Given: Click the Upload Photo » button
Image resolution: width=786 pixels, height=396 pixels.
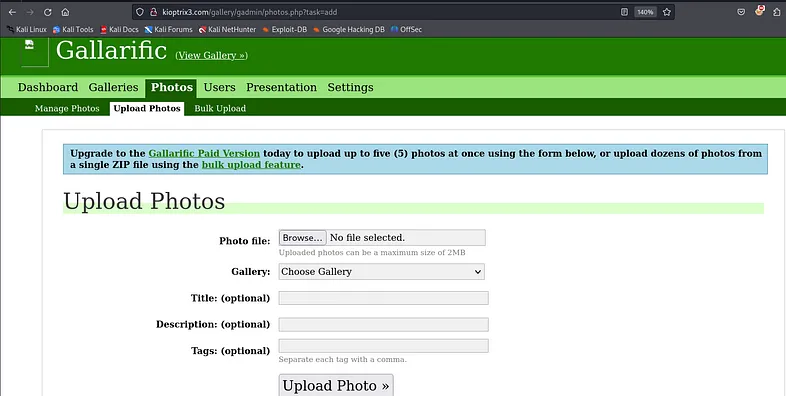Looking at the screenshot, I should (336, 385).
